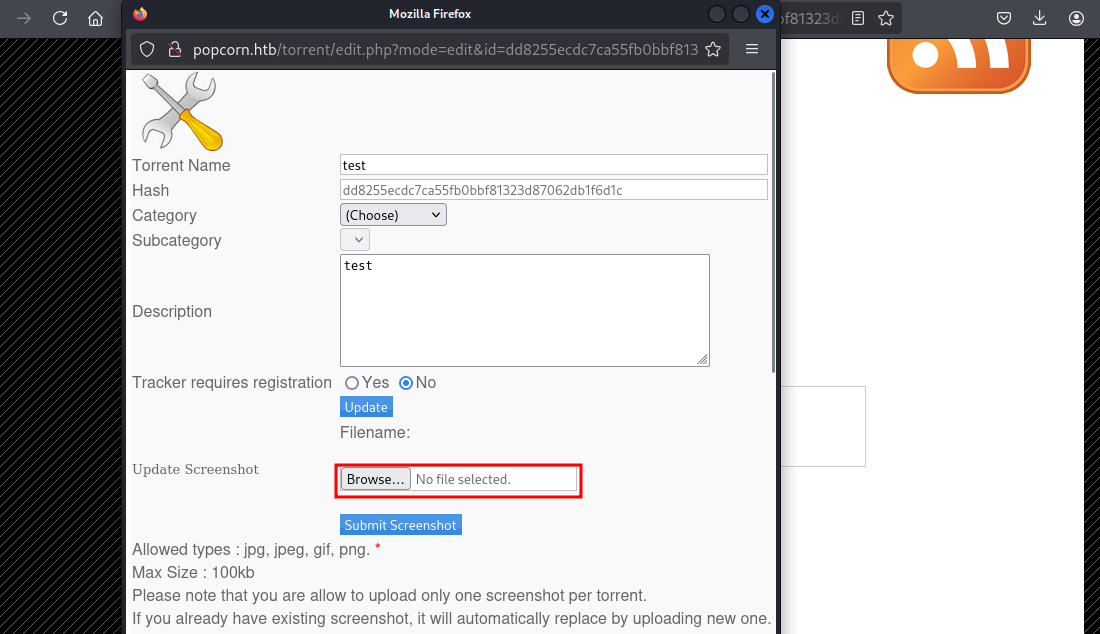Bookmark the edit.php page with star
Image resolution: width=1100 pixels, height=634 pixels.
coord(713,49)
